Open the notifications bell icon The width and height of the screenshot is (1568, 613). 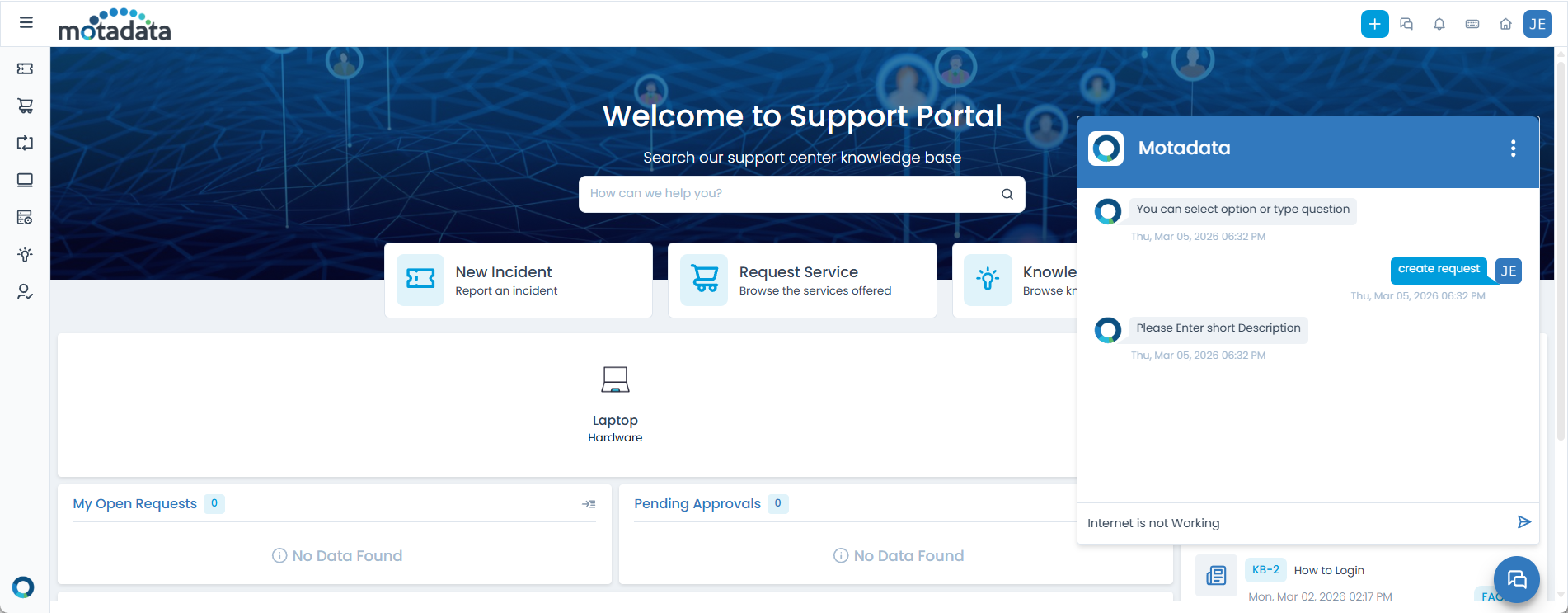[1439, 24]
